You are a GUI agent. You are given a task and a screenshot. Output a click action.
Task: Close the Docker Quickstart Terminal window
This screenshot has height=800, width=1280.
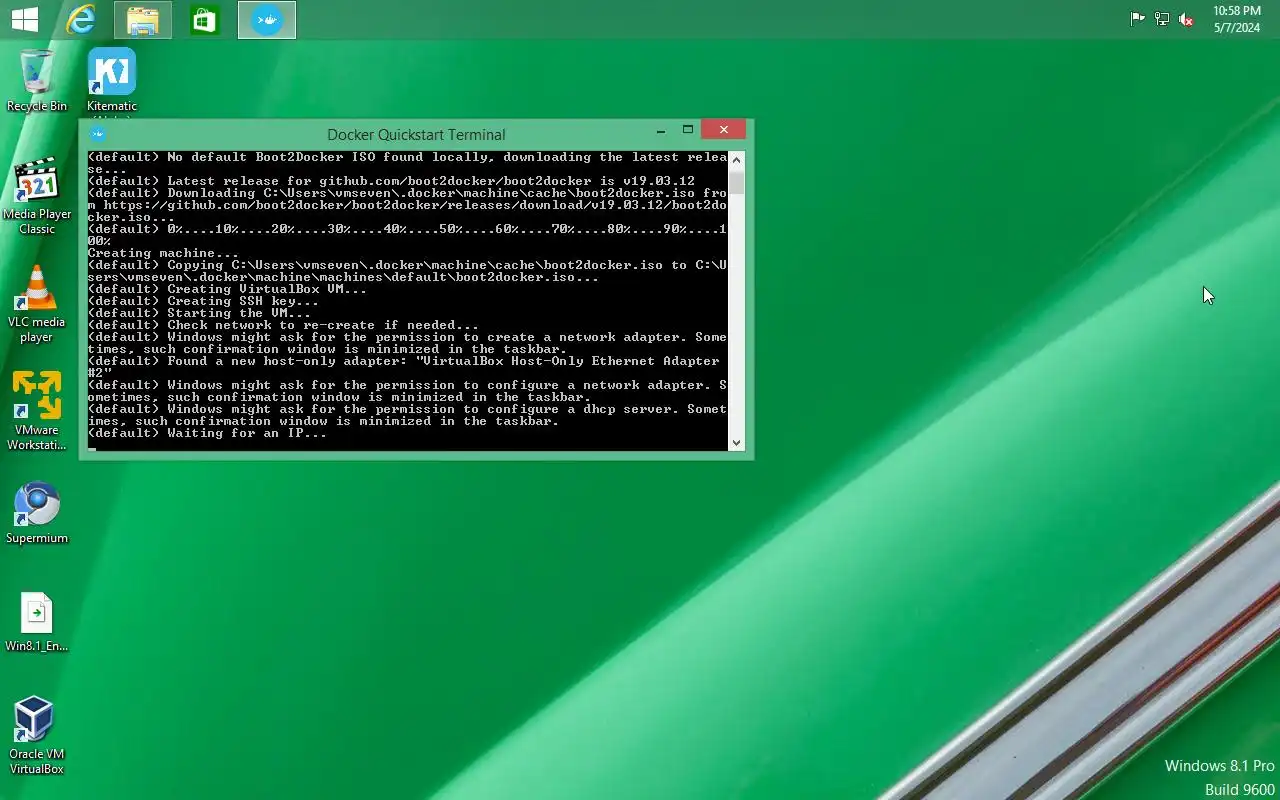723,130
